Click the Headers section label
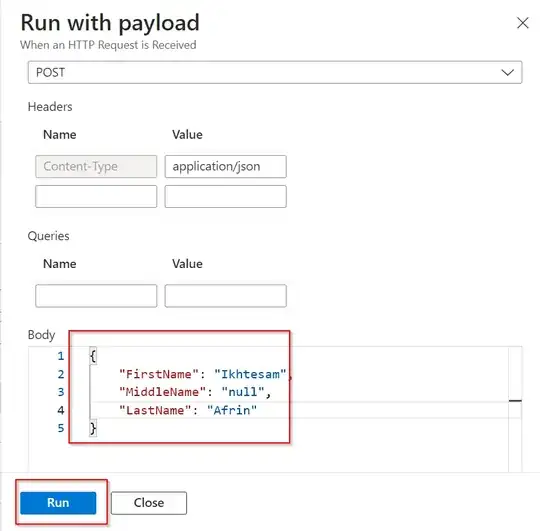 [x=50, y=107]
